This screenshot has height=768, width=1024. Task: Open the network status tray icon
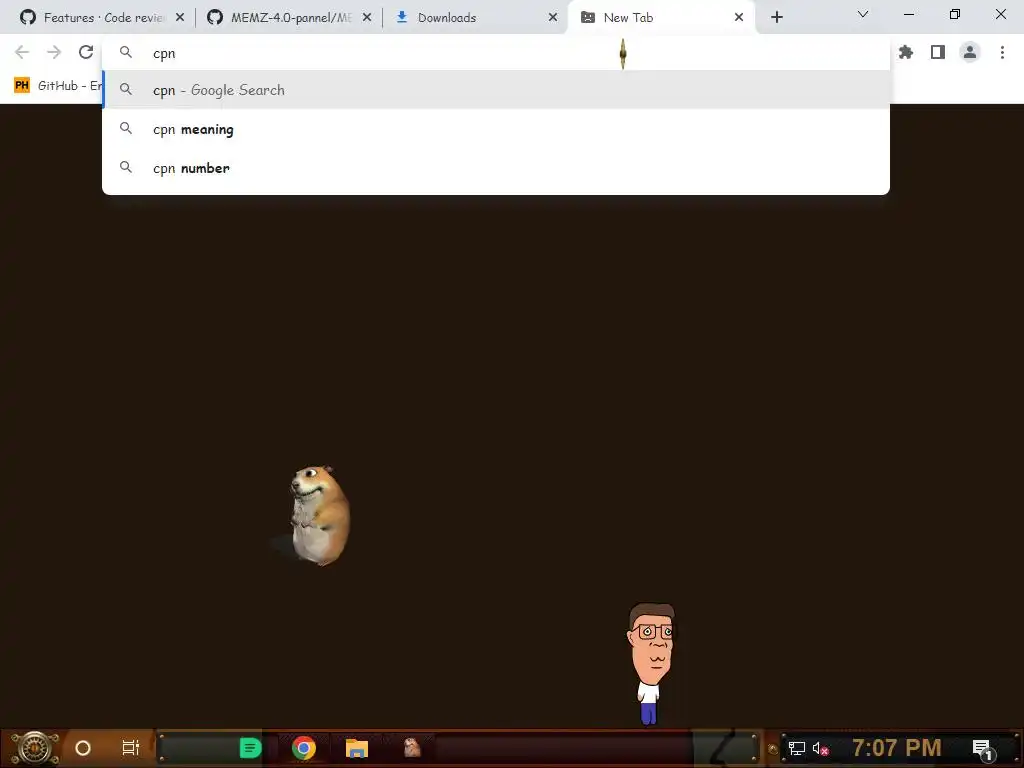tap(796, 748)
